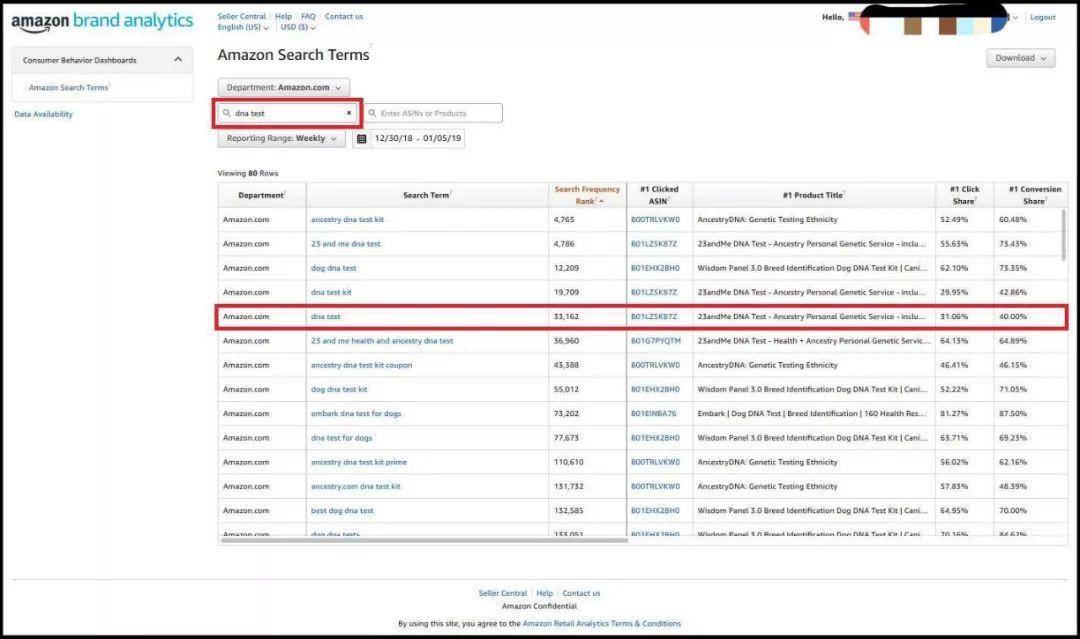Open the dna test for dogs search term
The height and width of the screenshot is (639, 1080).
point(341,438)
